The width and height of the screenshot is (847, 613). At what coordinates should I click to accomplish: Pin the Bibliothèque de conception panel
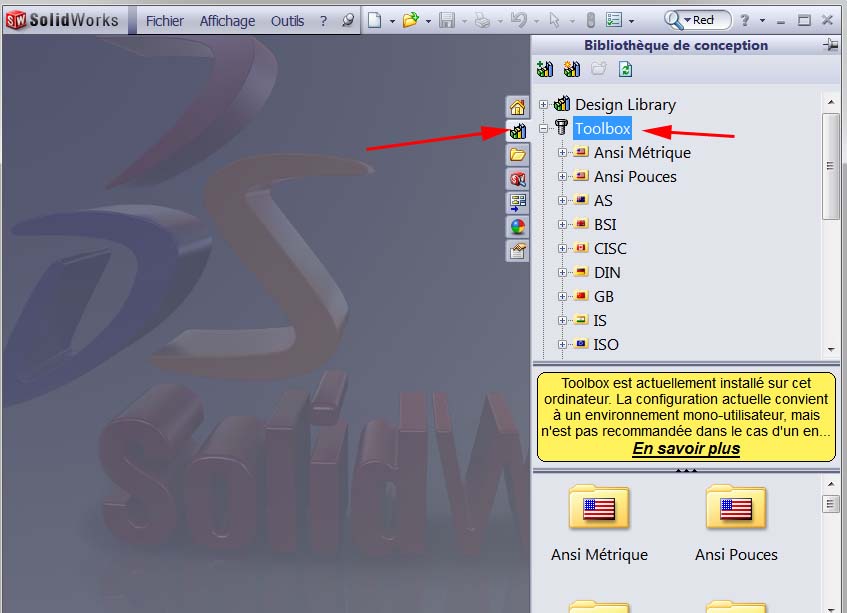coord(831,45)
